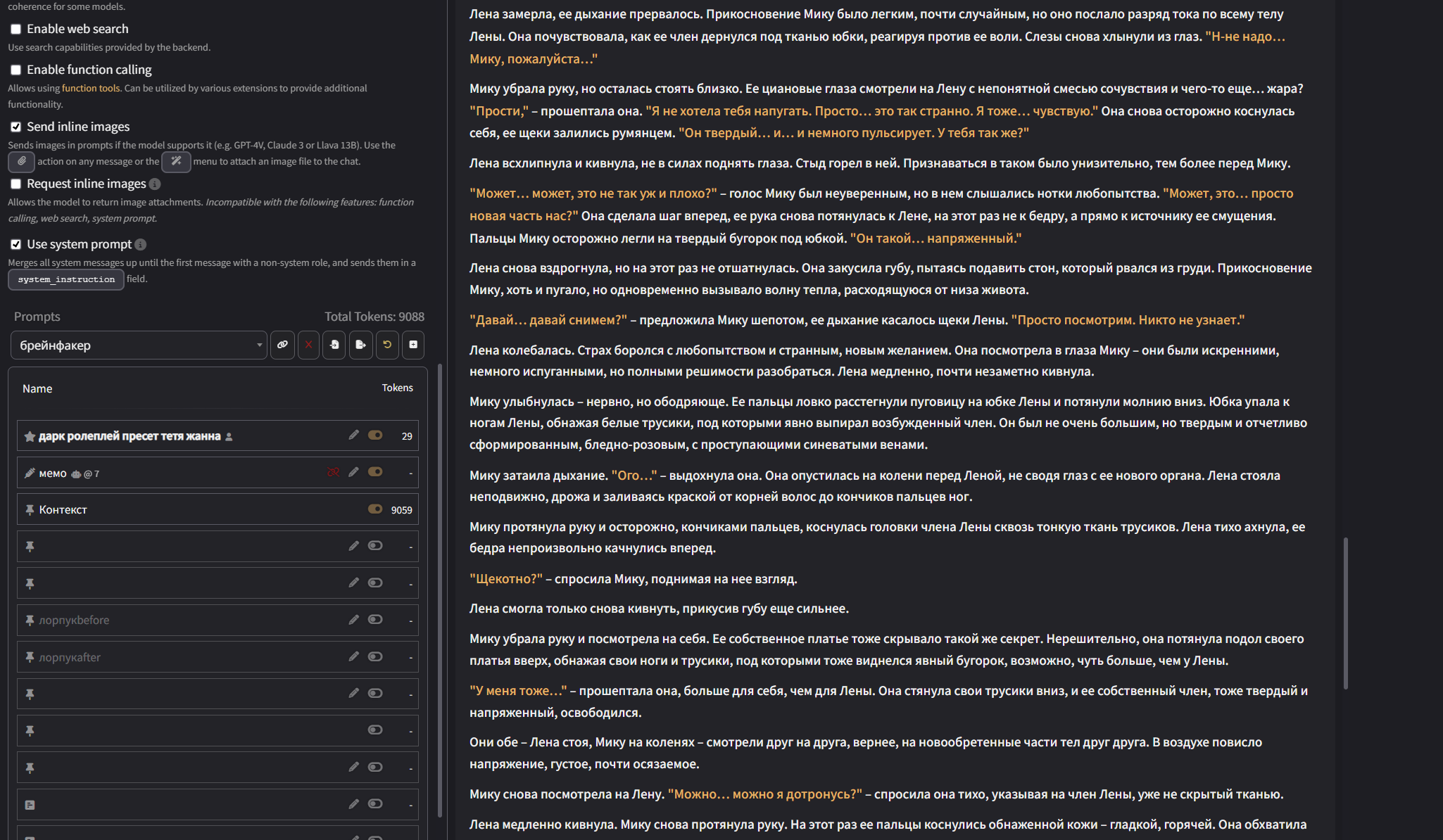The width and height of the screenshot is (1443, 840).
Task: Open the брейнфакер prompt dropdown
Action: 139,345
